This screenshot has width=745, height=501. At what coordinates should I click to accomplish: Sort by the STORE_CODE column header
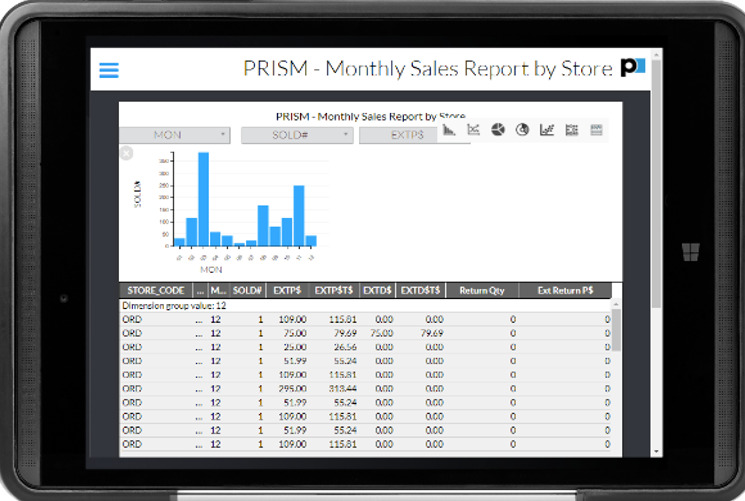(x=155, y=290)
